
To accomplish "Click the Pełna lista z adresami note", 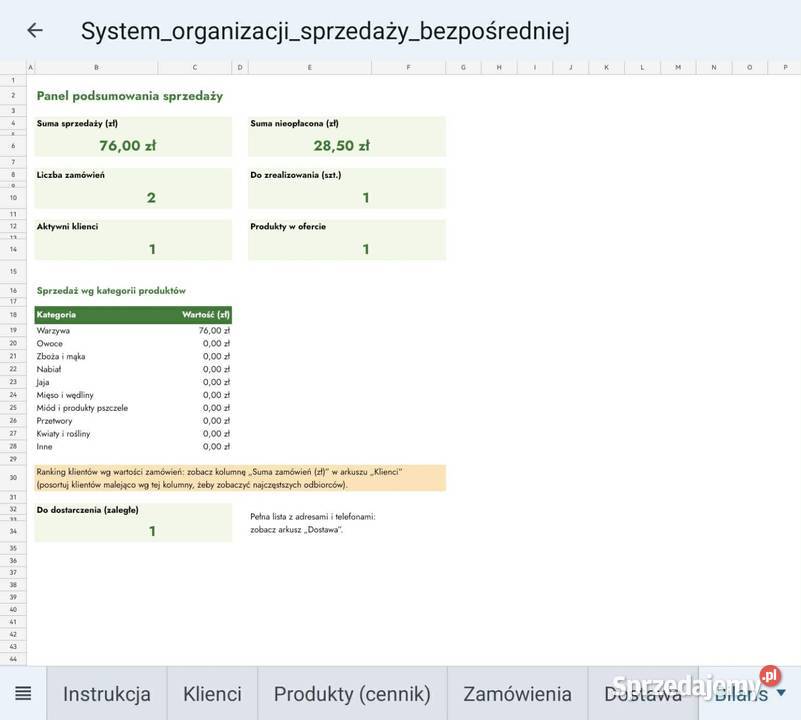I will click(x=313, y=523).
